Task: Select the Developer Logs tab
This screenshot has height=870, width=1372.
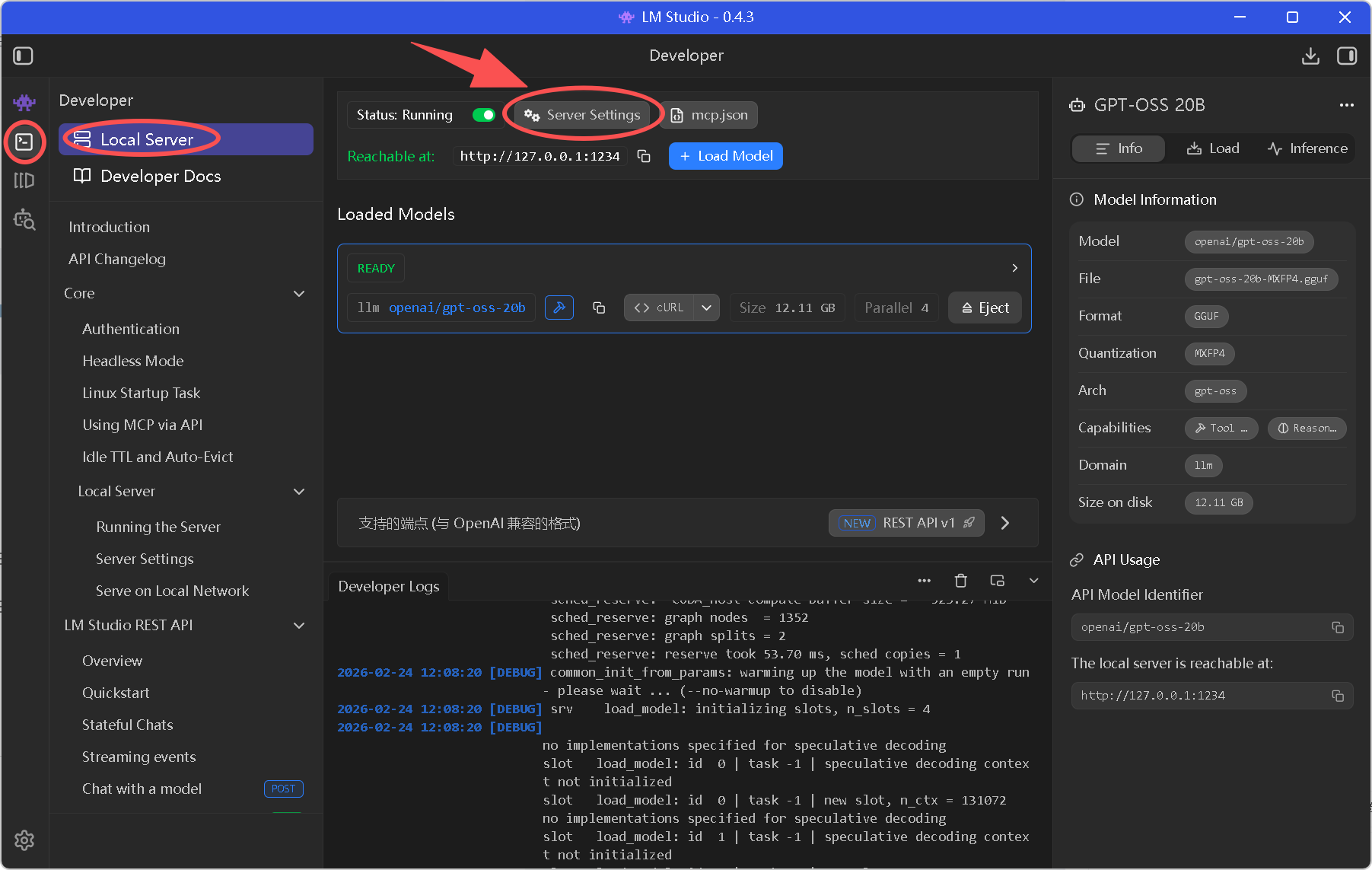Action: click(x=389, y=586)
